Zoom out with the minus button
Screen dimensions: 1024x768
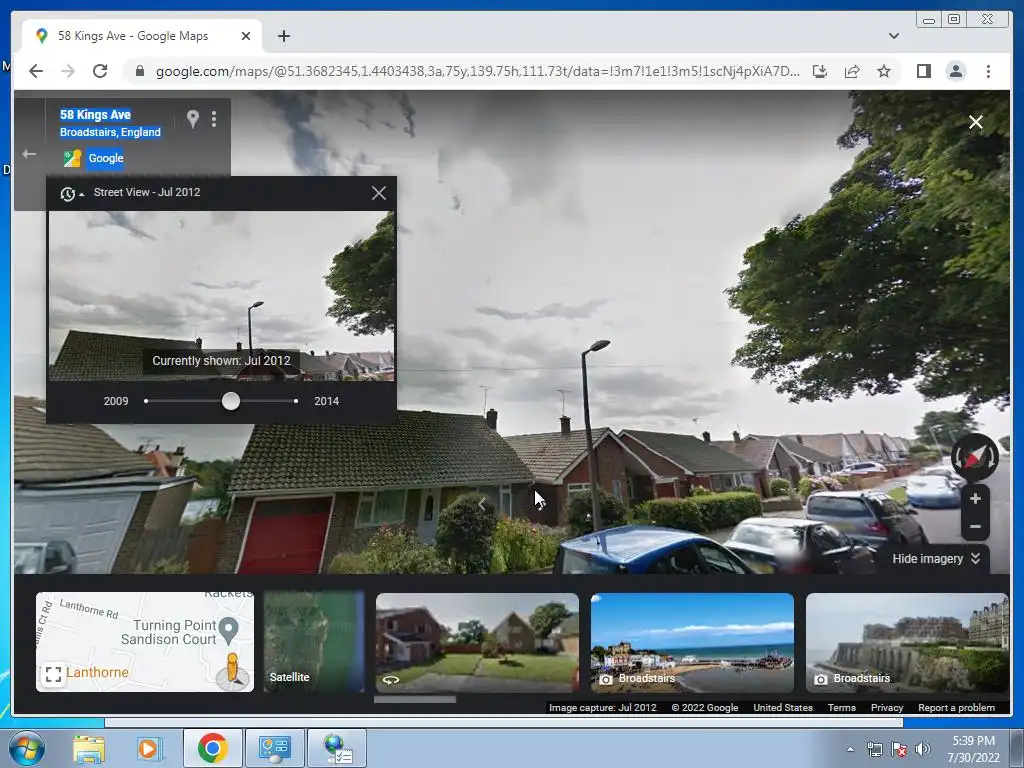point(975,526)
